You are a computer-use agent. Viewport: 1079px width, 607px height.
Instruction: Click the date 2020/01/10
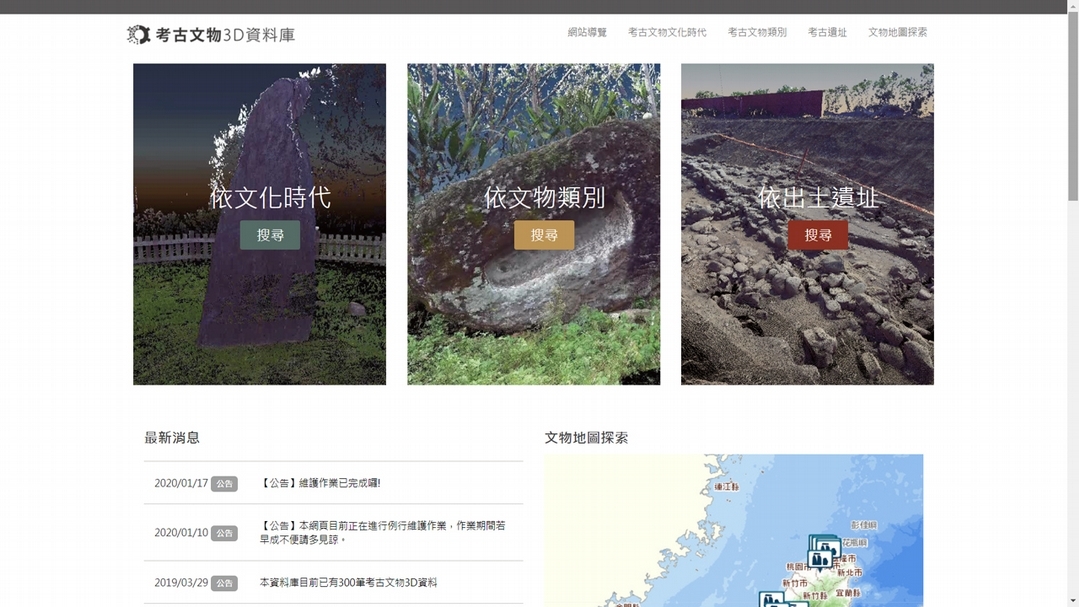(x=181, y=533)
